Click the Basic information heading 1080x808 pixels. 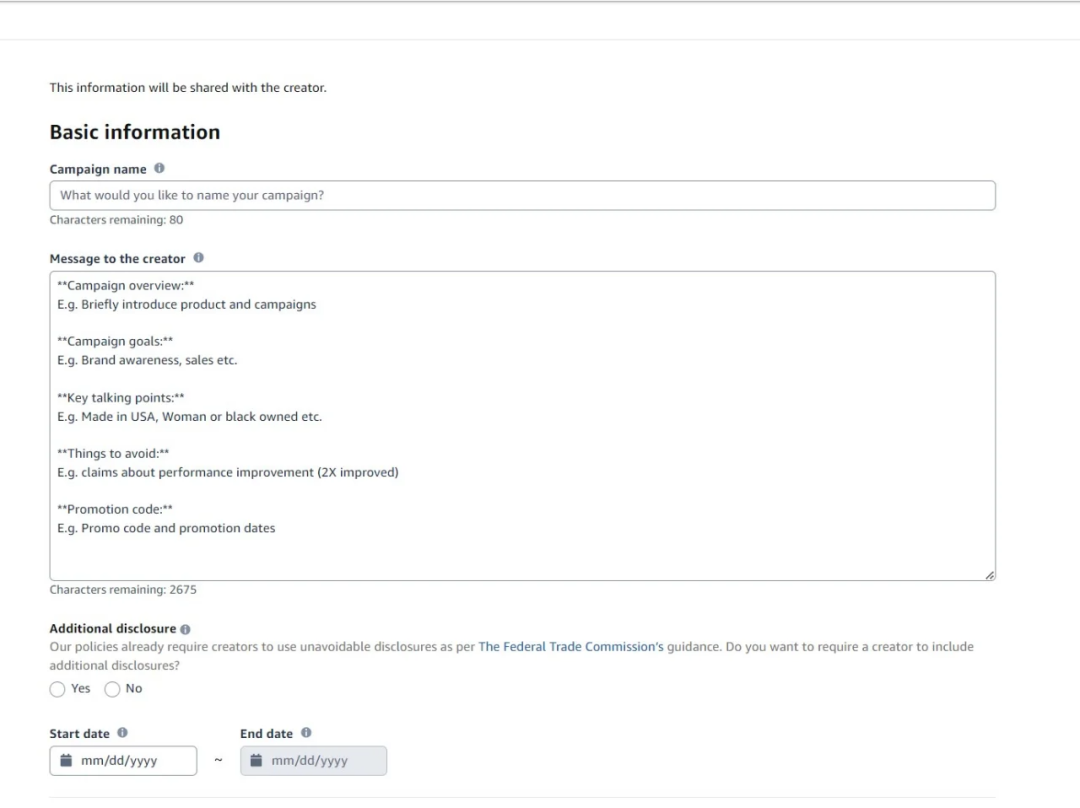[135, 132]
